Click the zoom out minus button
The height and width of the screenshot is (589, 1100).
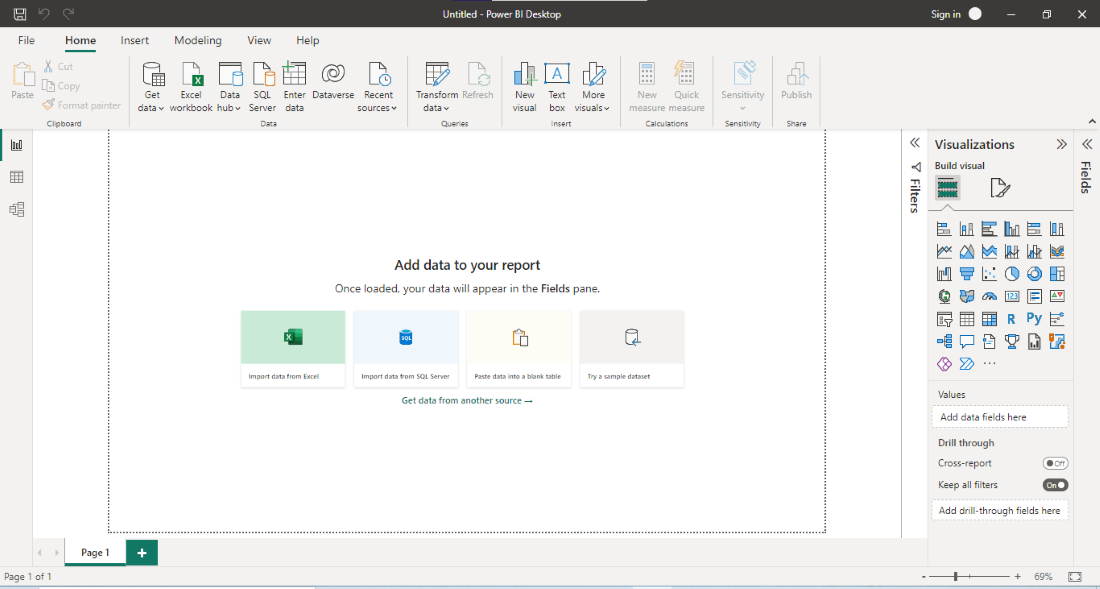click(924, 576)
